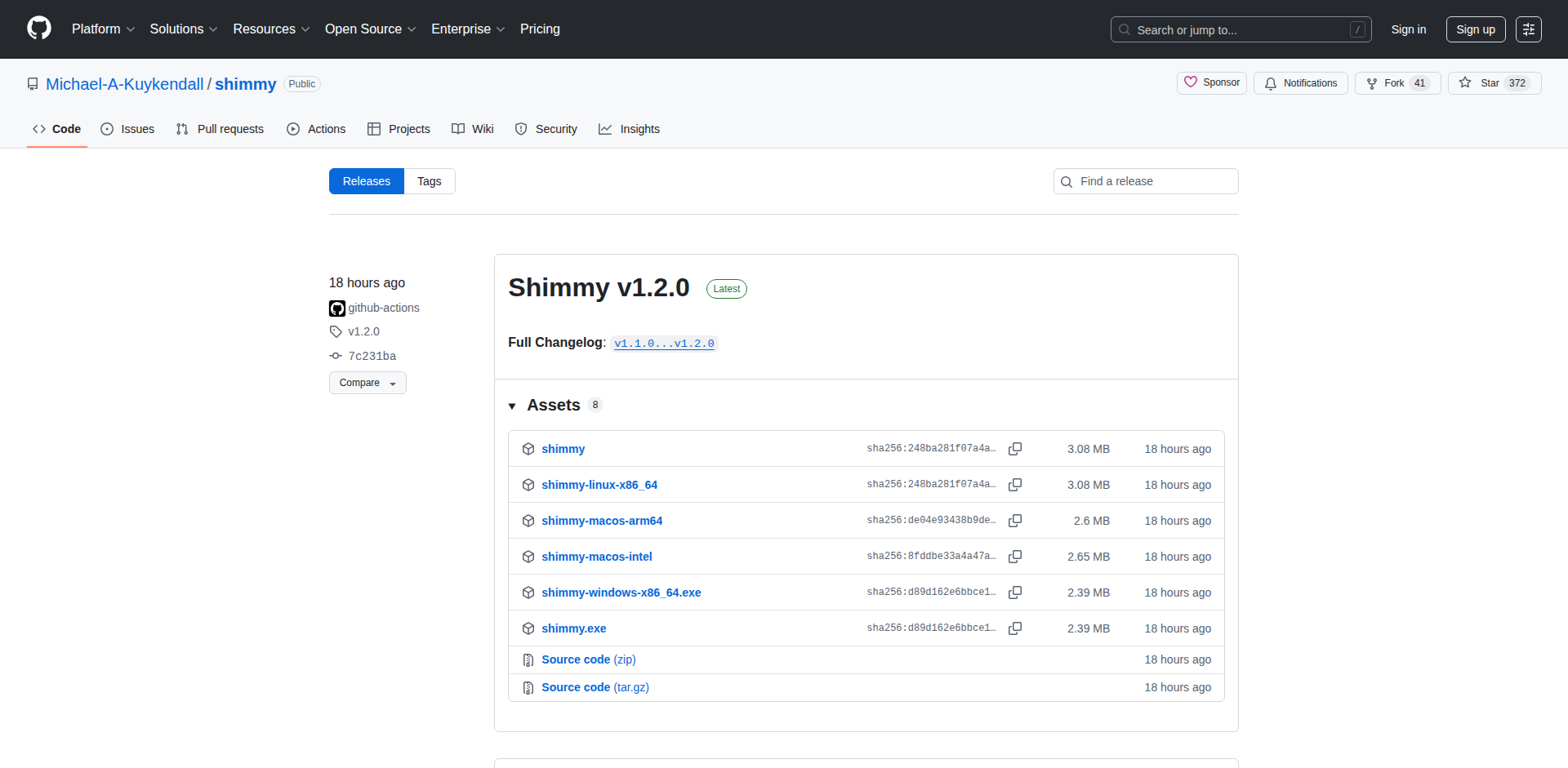Click the github-actions avatar icon
Viewport: 1568px width, 768px height.
point(337,308)
